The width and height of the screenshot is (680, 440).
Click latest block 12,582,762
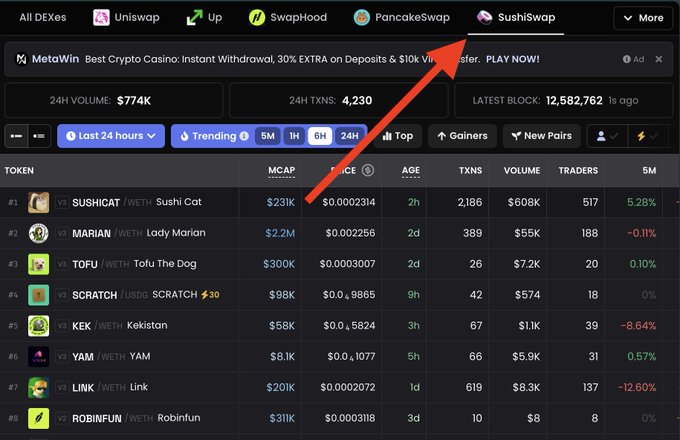coord(563,101)
